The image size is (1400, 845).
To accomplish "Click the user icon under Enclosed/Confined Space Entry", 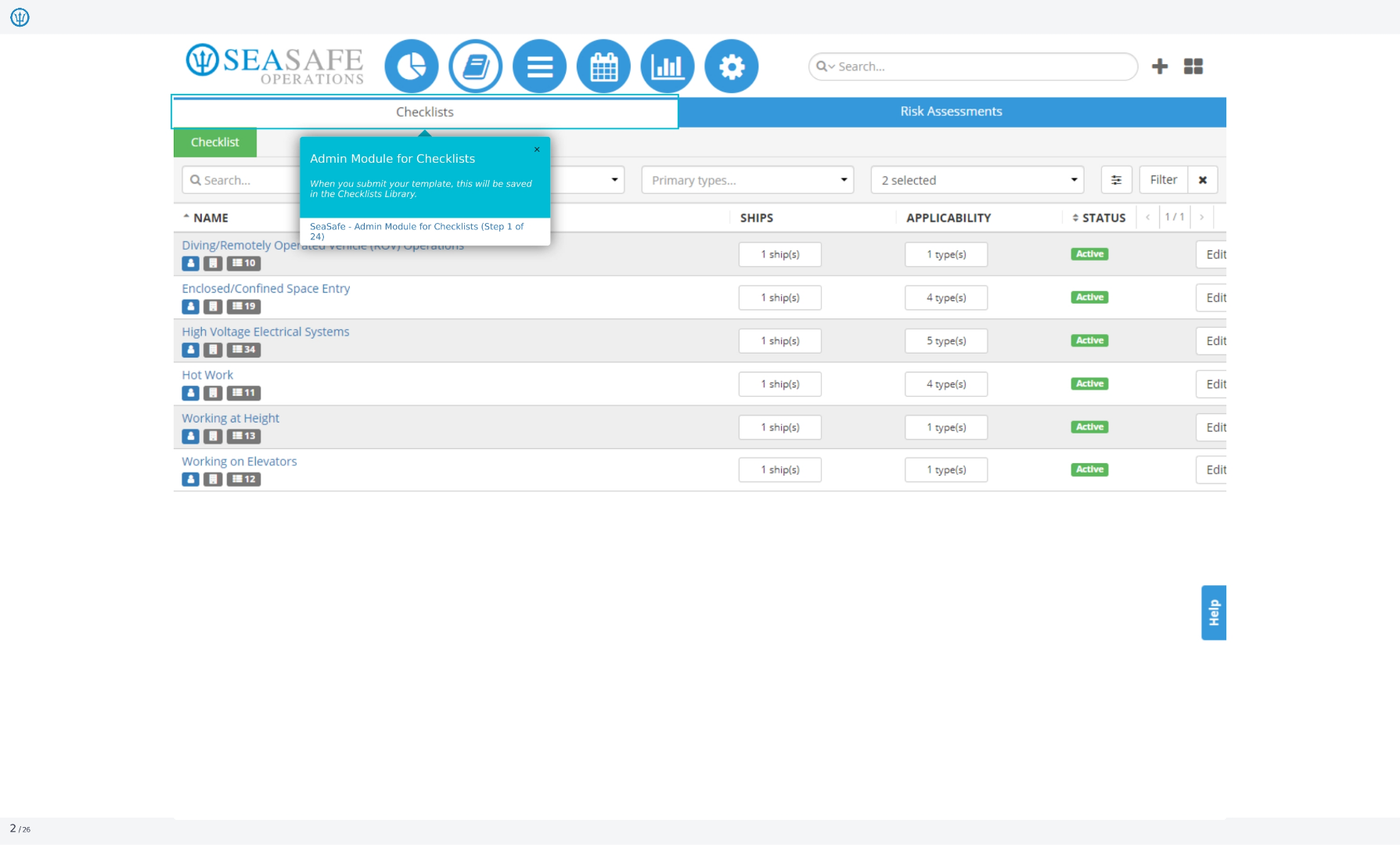I will pos(191,307).
